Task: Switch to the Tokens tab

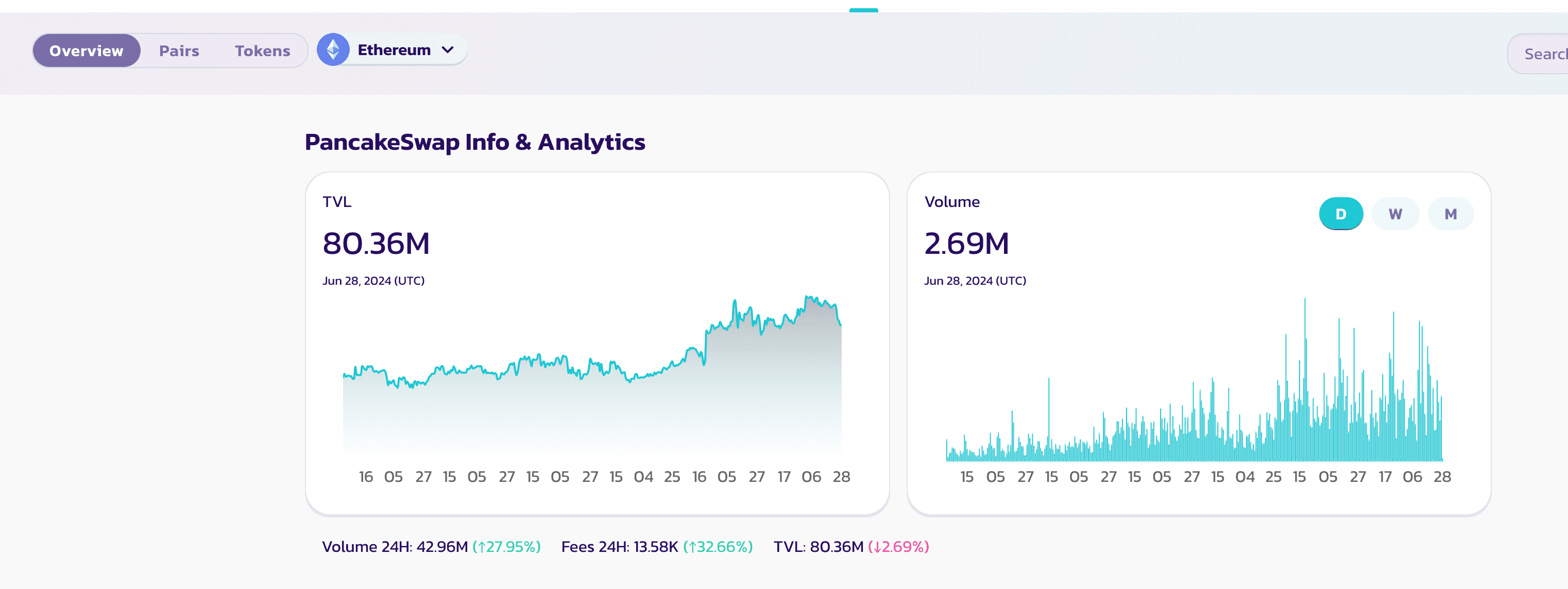Action: 262,50
